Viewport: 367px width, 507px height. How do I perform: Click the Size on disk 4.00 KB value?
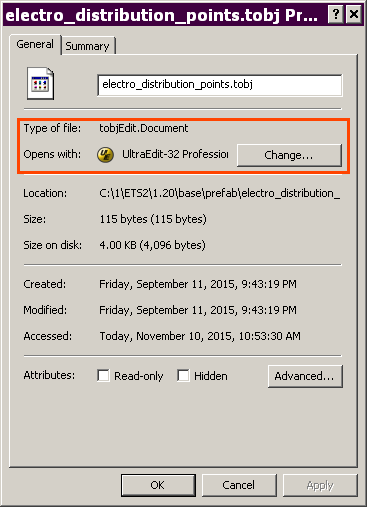152,245
